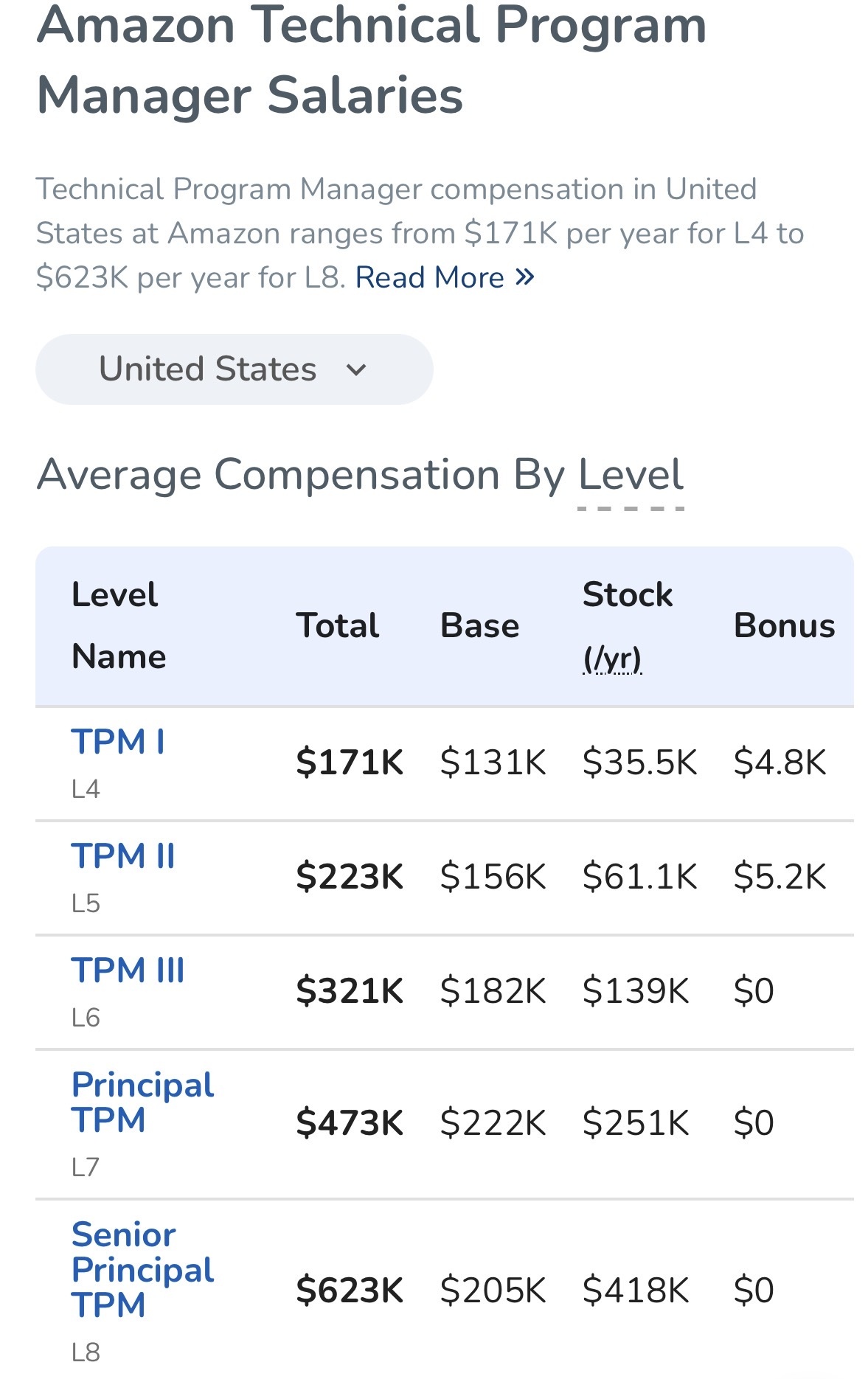Click the dotted-underlined word Level in heading
The width and height of the screenshot is (868, 1379).
pyautogui.click(x=631, y=475)
